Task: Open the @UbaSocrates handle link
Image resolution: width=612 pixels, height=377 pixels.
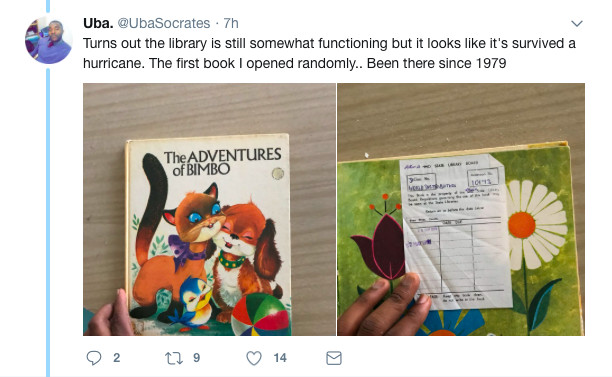Action: pos(164,23)
